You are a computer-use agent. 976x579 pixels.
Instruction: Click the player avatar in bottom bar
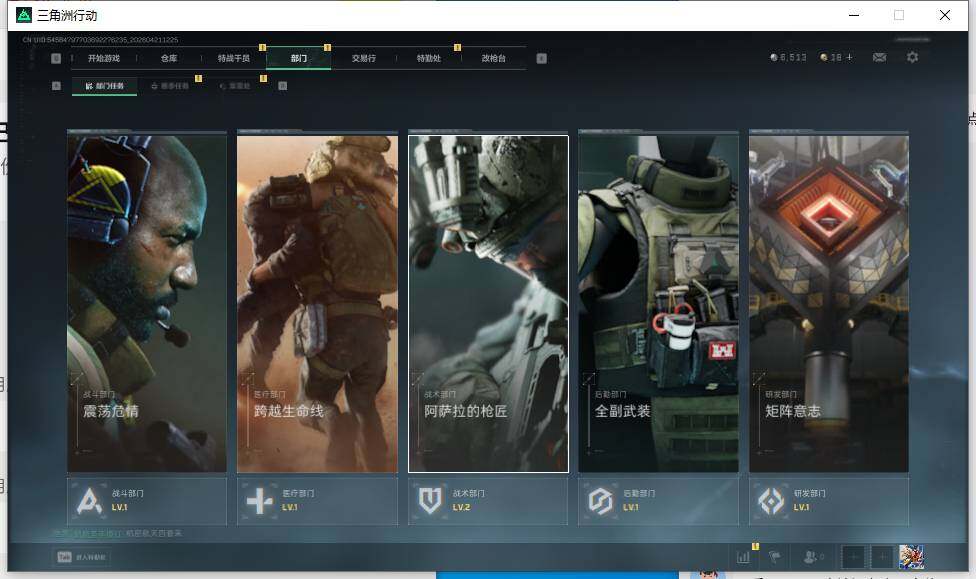coord(911,557)
